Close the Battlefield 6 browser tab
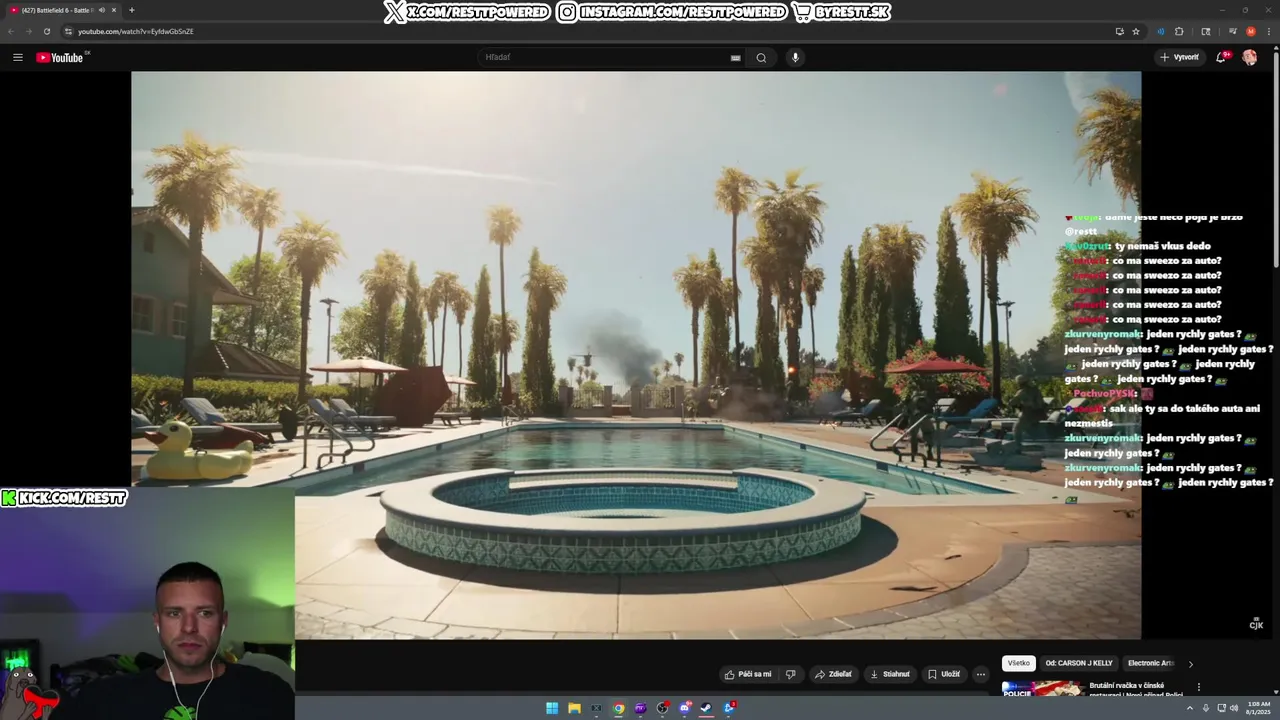Image resolution: width=1280 pixels, height=720 pixels. 114,10
